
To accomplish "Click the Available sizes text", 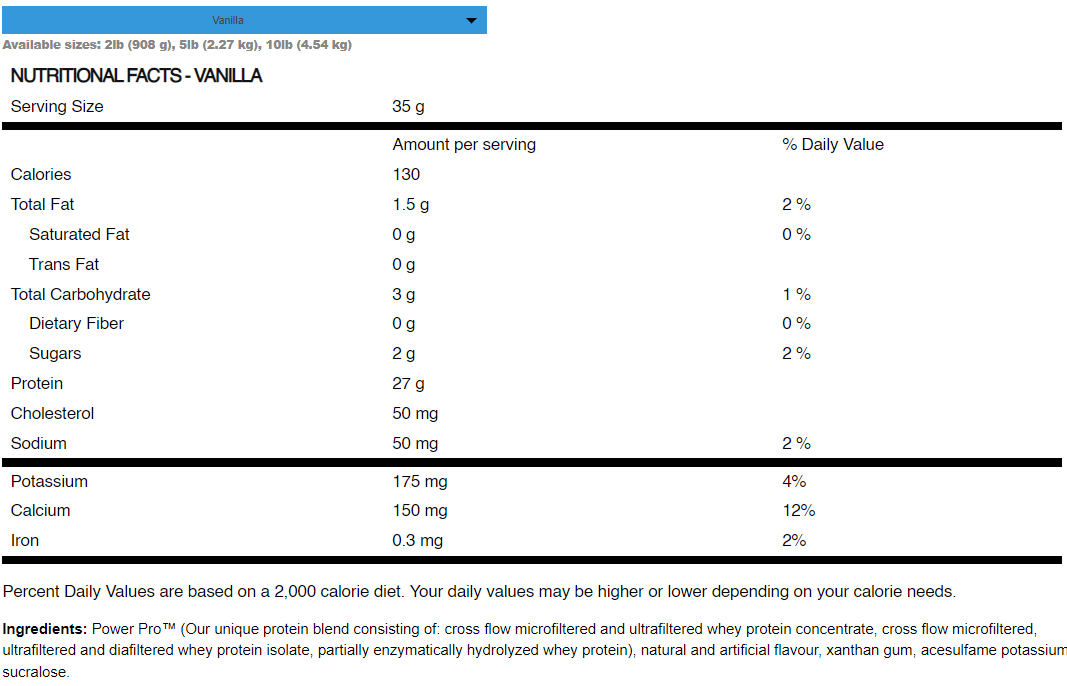I will pos(177,45).
